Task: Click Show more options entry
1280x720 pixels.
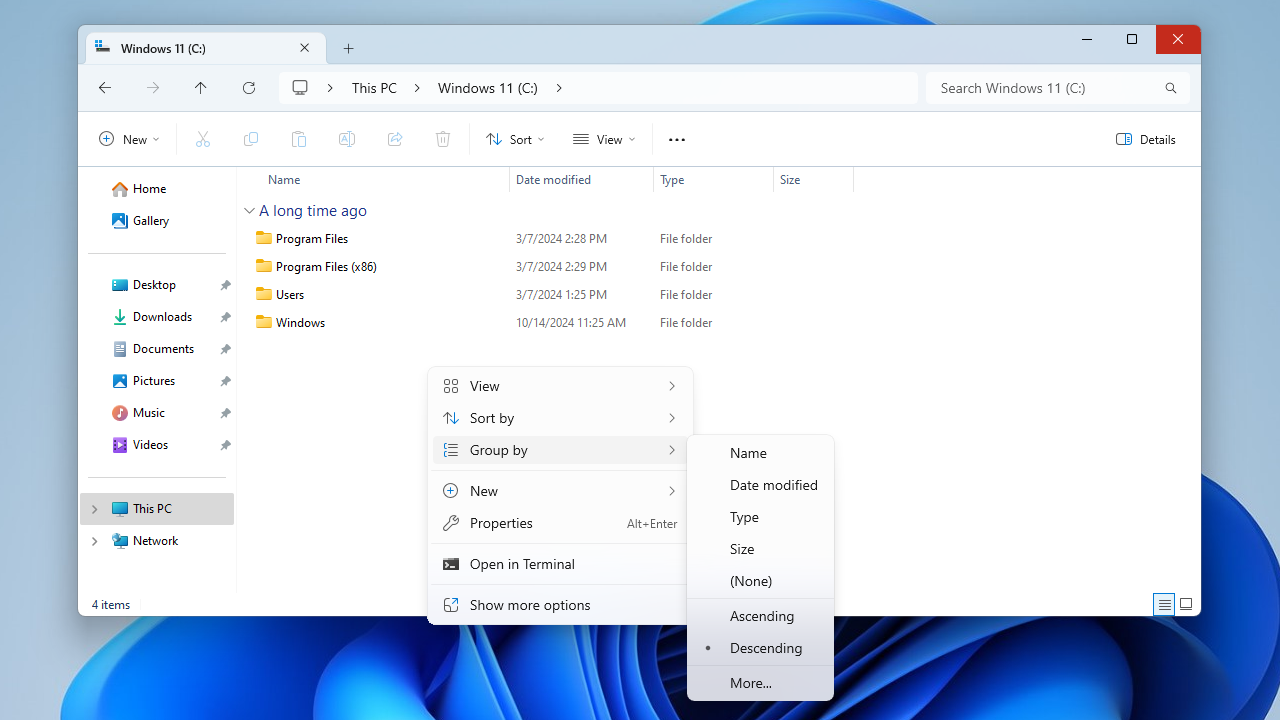Action: coord(529,605)
